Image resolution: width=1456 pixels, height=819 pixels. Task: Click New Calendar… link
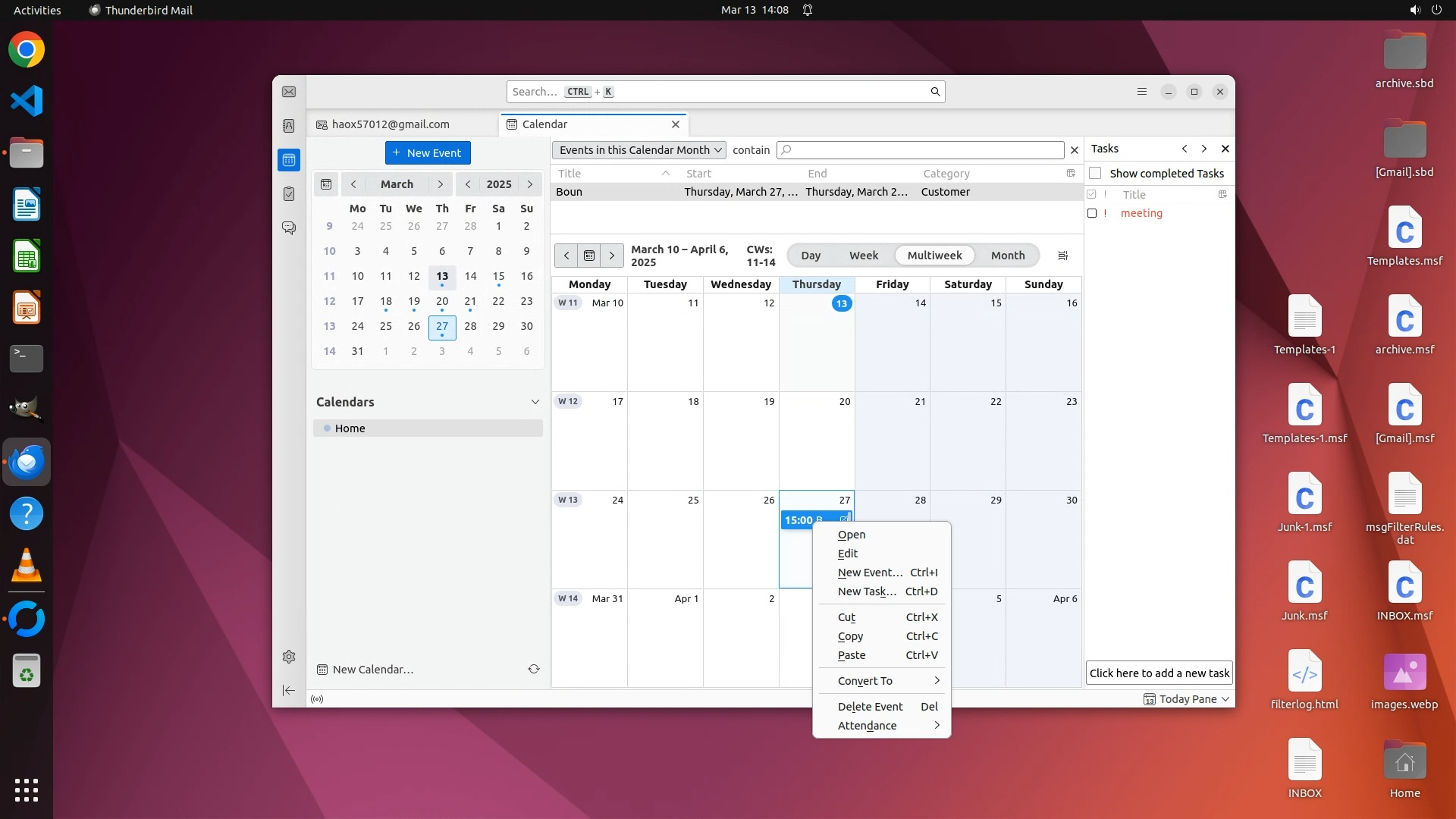point(372,670)
